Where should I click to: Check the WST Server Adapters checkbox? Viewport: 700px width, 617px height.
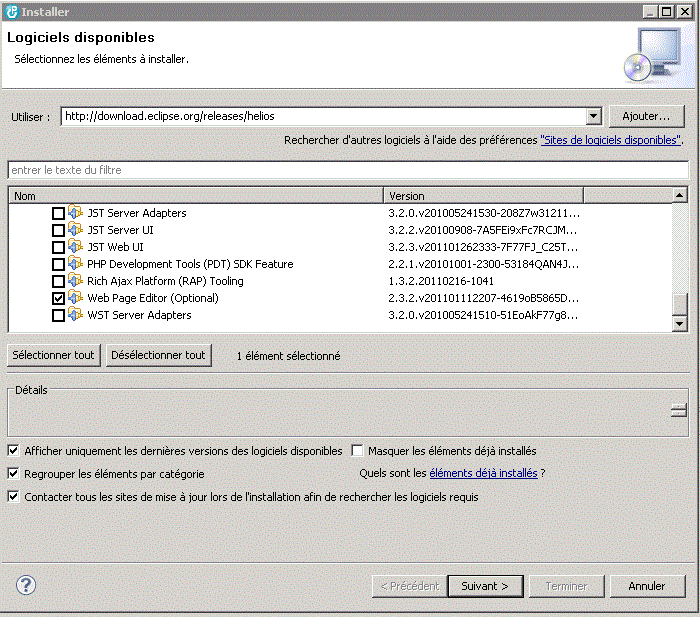coord(58,315)
